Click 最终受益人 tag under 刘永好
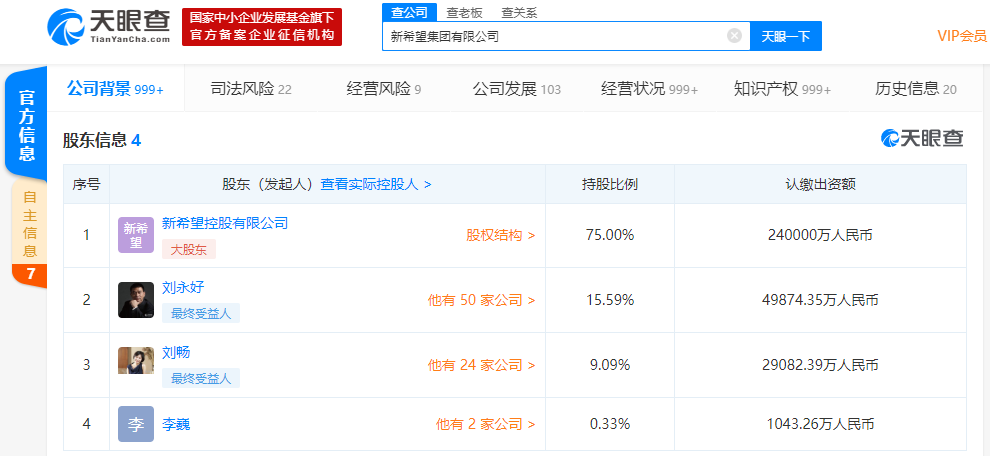This screenshot has height=456, width=990. point(201,313)
